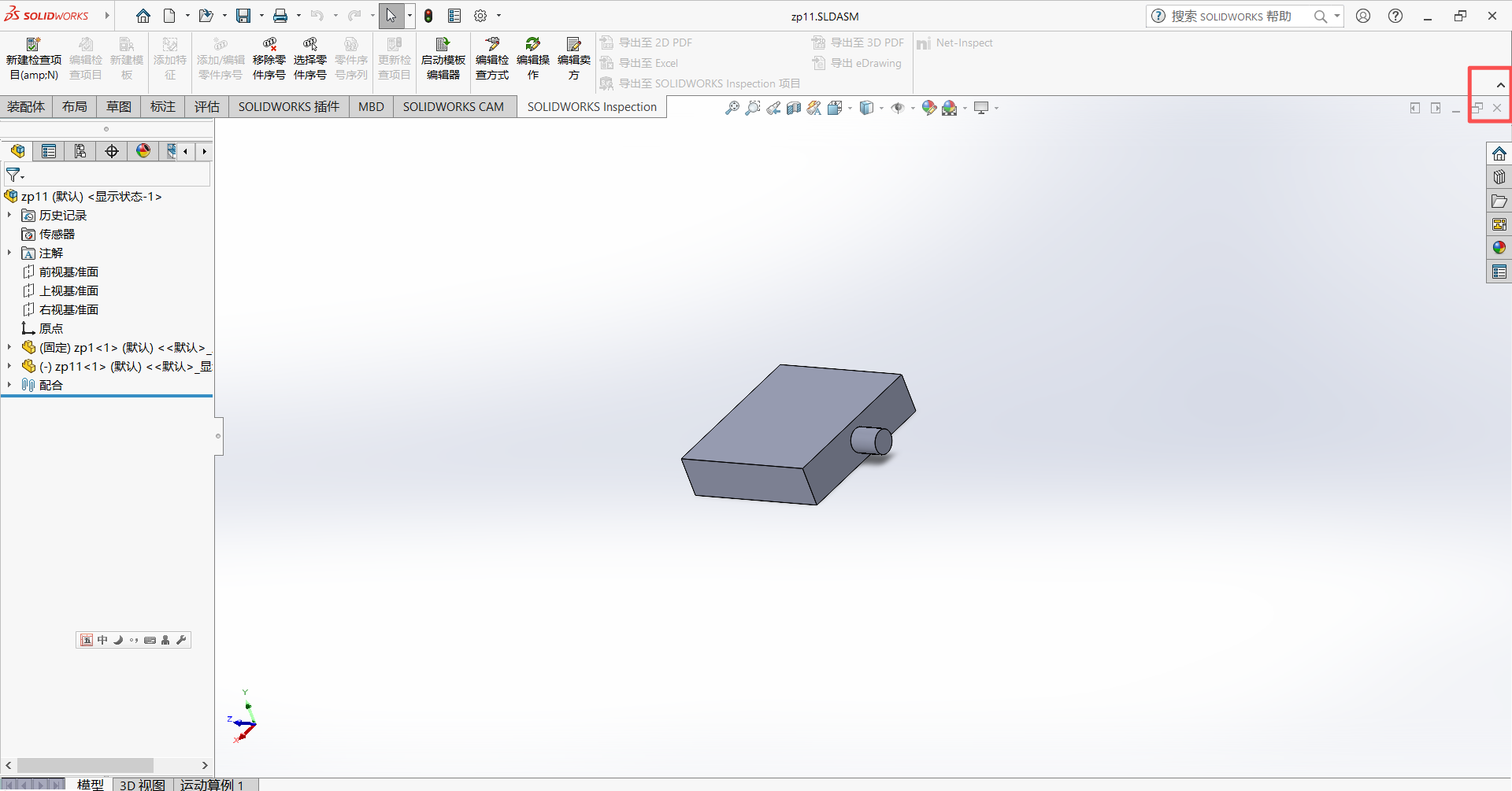Open the Display Style dropdown arrow

coord(881,108)
